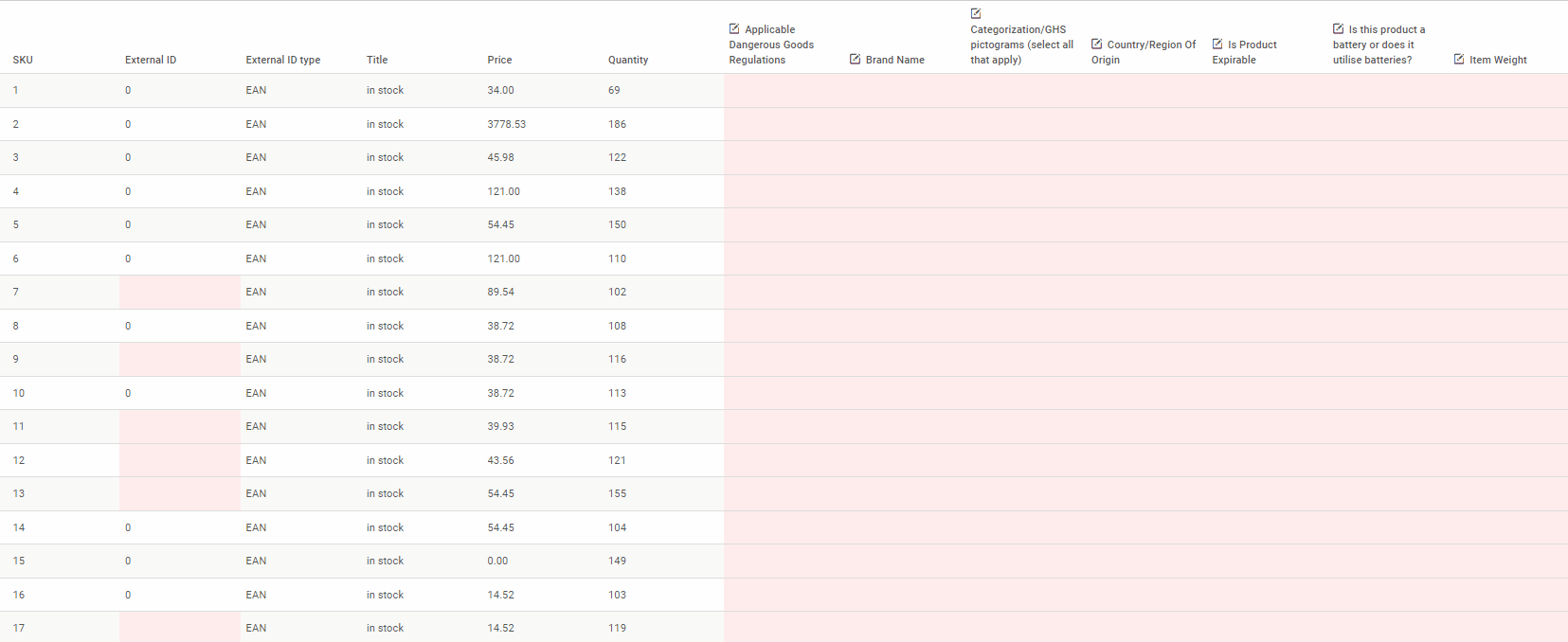This screenshot has height=642, width=1568.
Task: Click the quantity cell 110
Action: coord(618,259)
